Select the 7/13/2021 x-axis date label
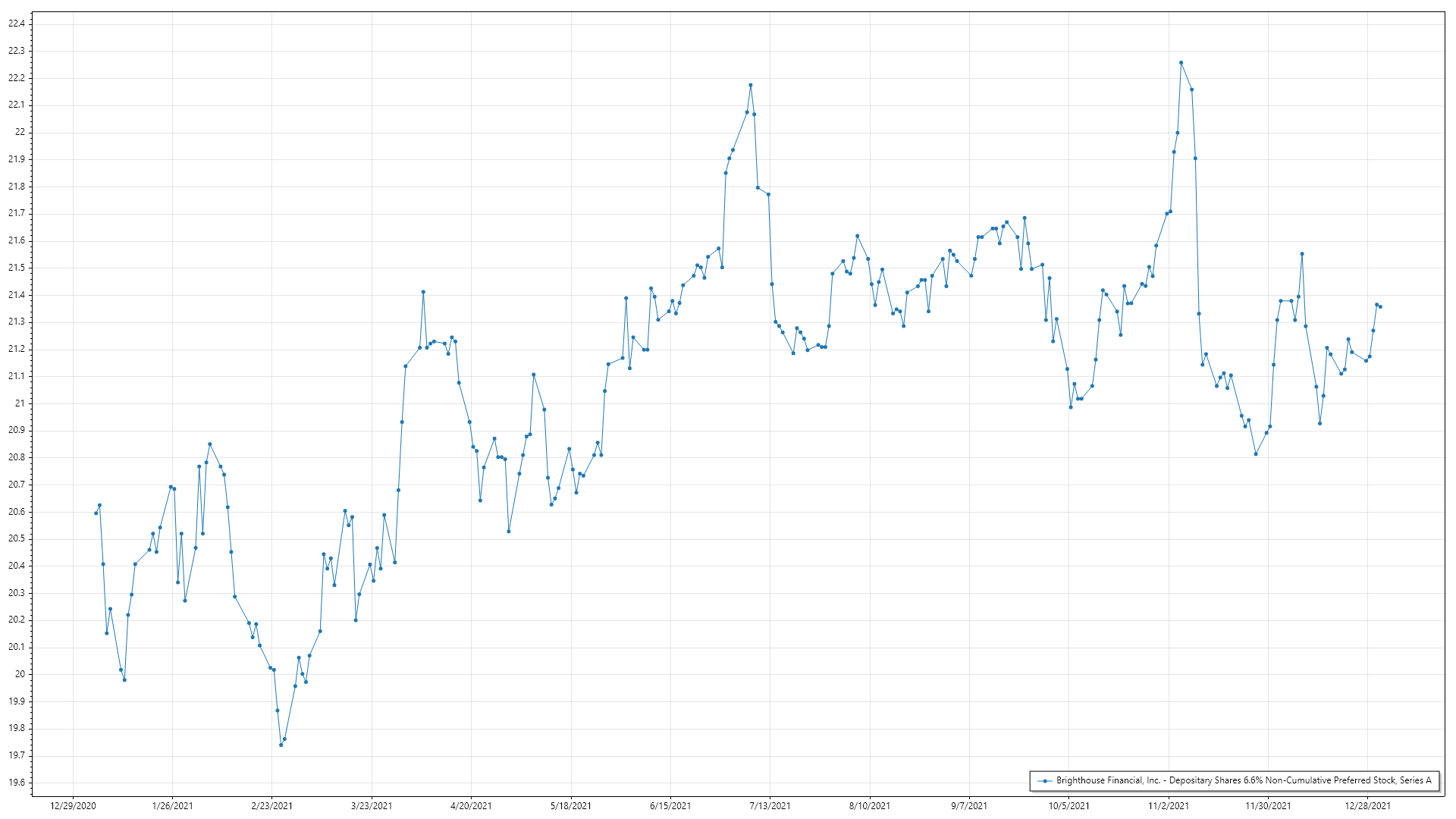The height and width of the screenshot is (819, 1456). coord(770,805)
